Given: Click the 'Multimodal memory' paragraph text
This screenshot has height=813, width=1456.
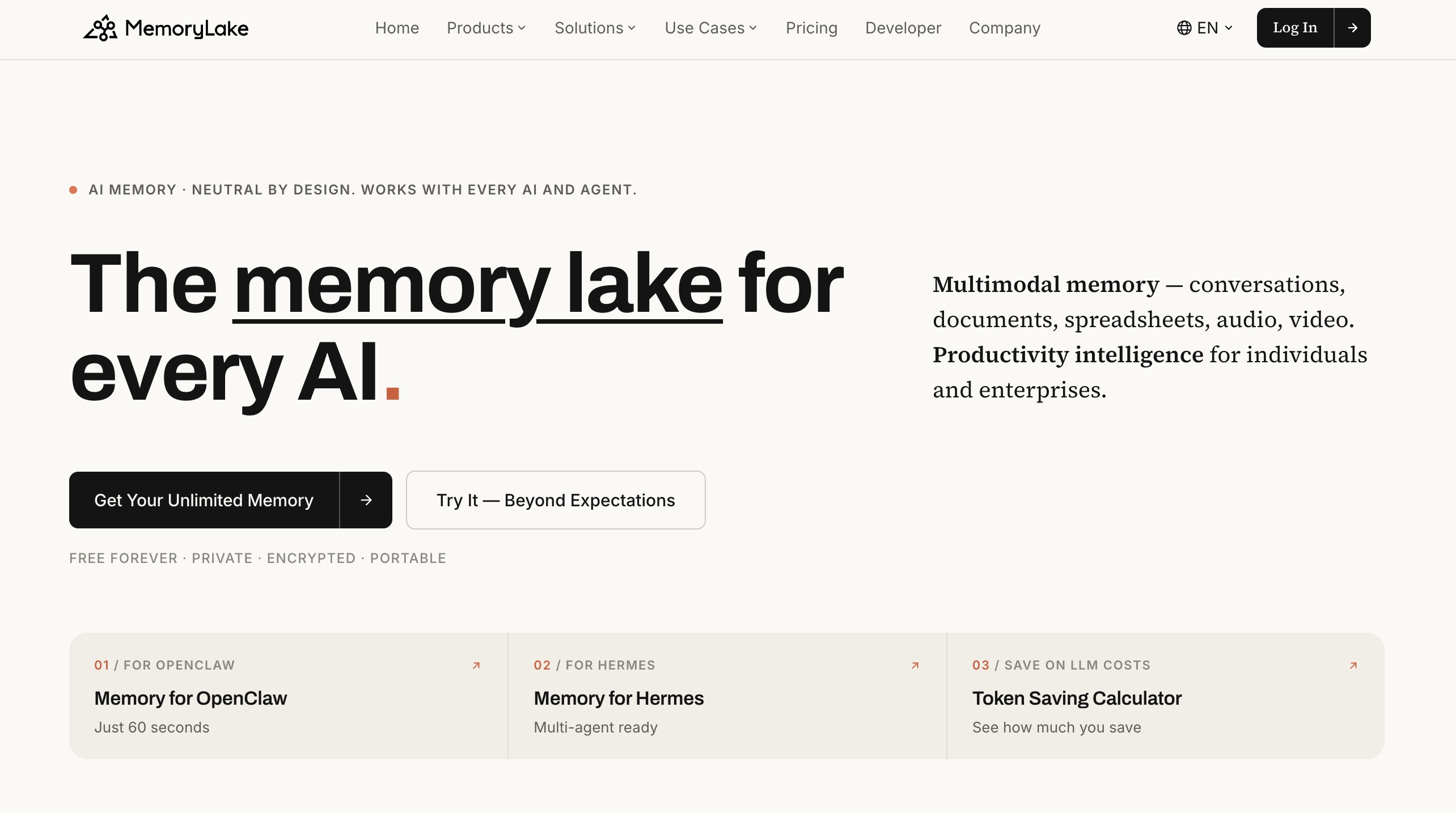Looking at the screenshot, I should 1150,337.
